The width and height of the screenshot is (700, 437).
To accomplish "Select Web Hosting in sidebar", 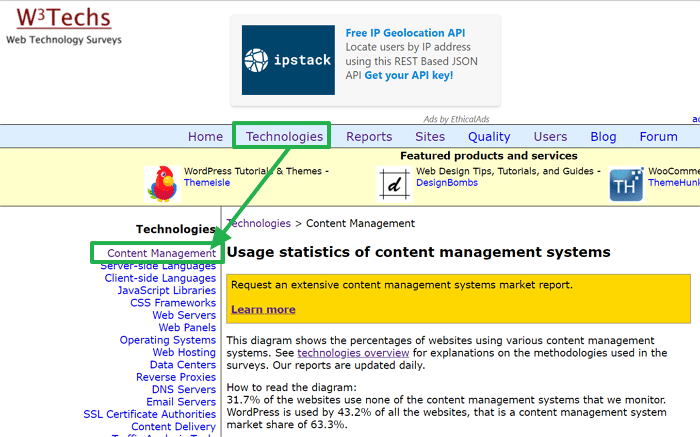I will pos(184,353).
